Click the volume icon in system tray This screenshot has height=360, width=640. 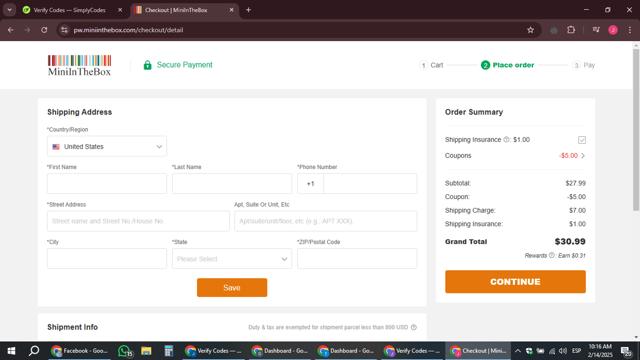point(563,351)
